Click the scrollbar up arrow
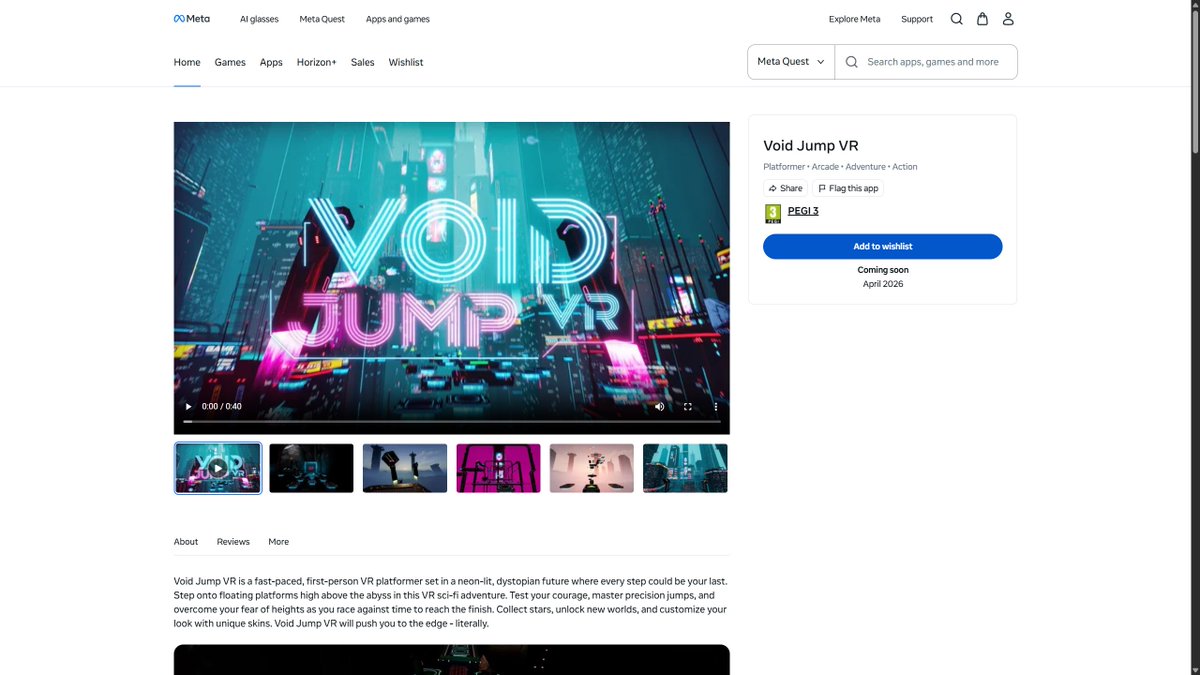The height and width of the screenshot is (675, 1200). coord(1194,6)
